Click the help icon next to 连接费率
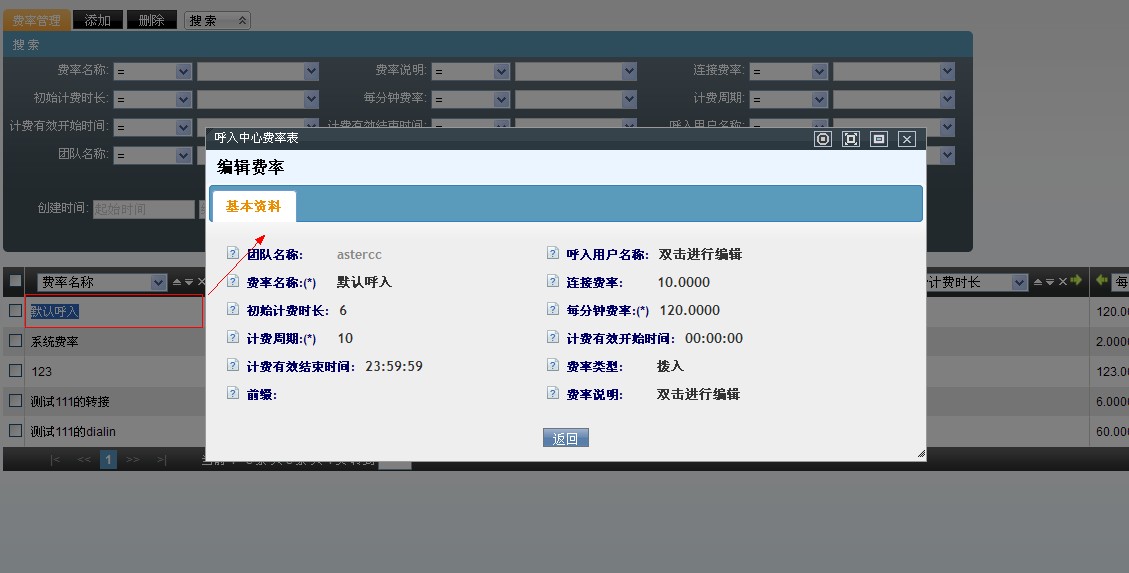 point(553,282)
